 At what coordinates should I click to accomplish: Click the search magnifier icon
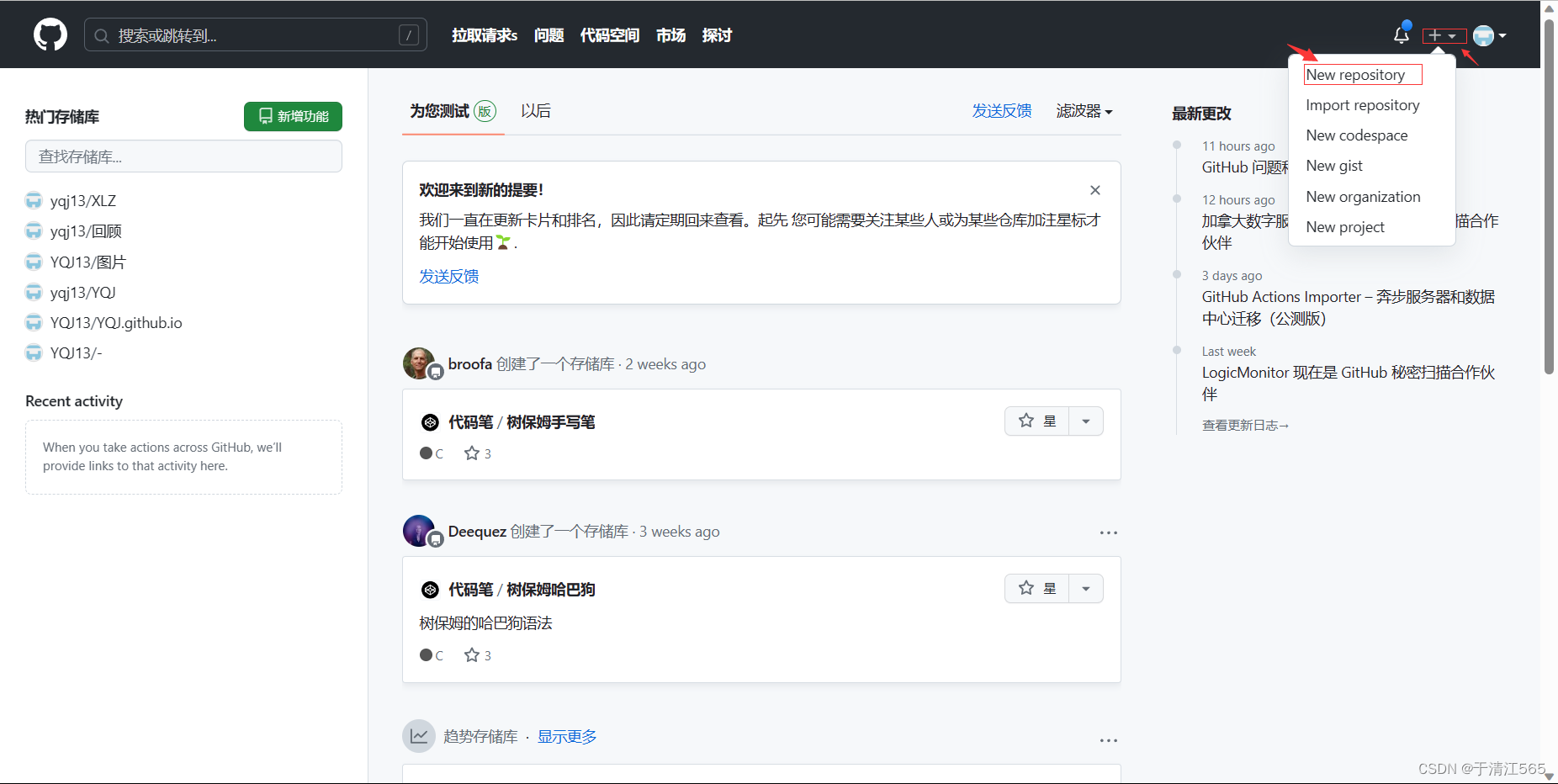tap(102, 35)
